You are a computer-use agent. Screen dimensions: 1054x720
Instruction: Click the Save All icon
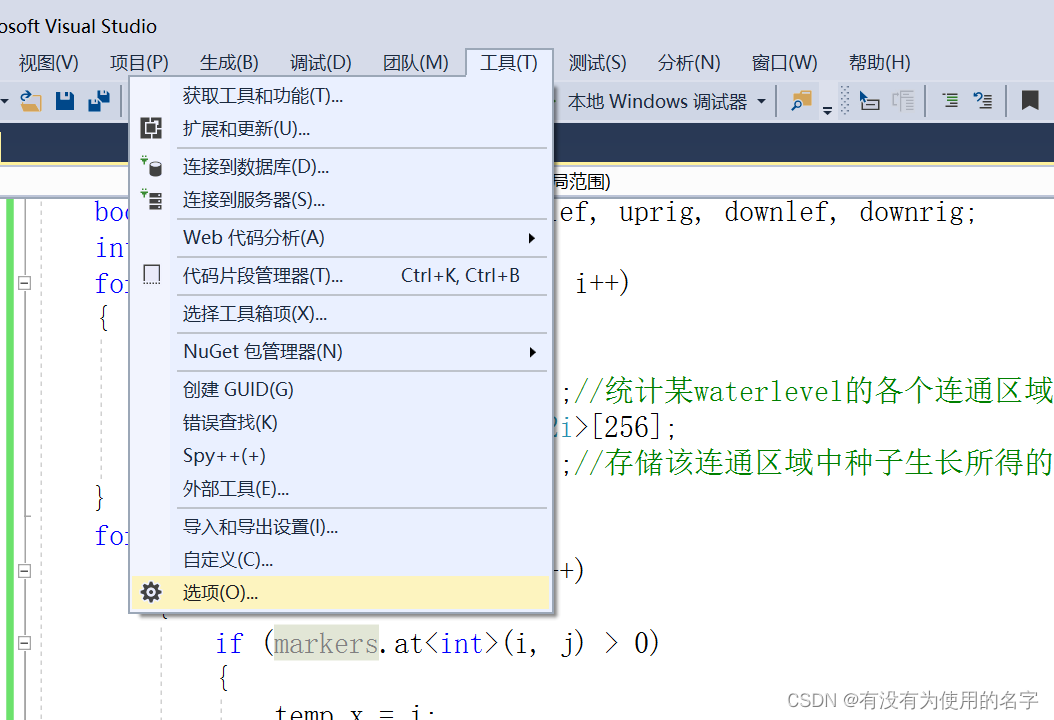99,101
